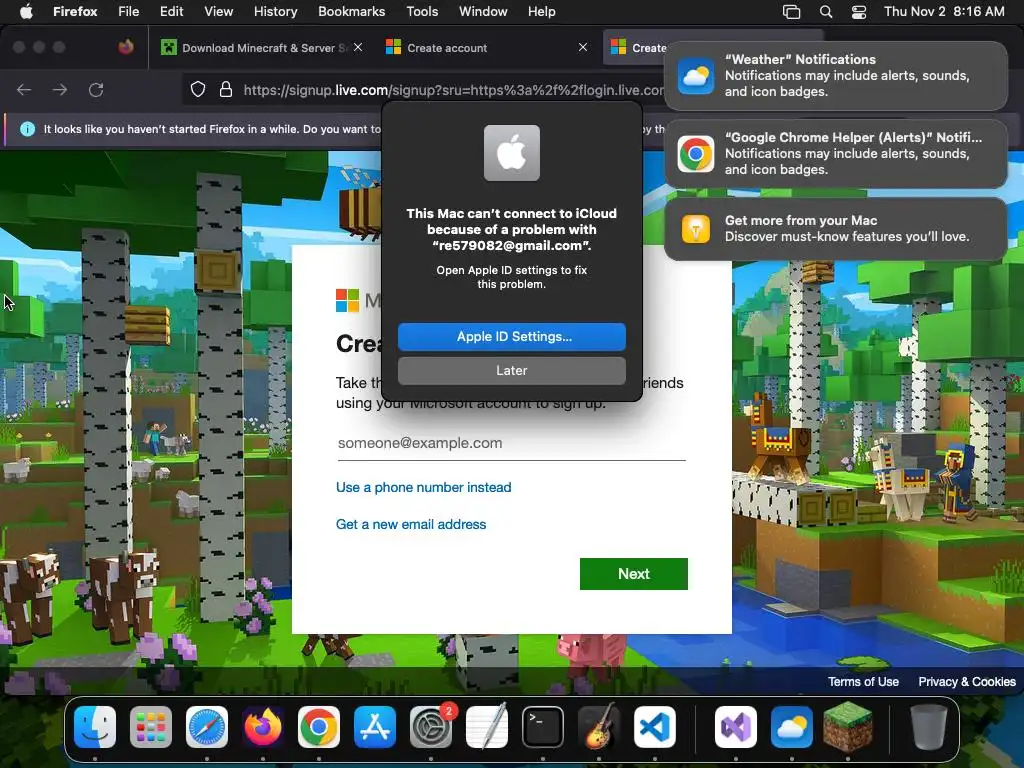Image resolution: width=1024 pixels, height=768 pixels.
Task: Open the Privacy & Cookies link
Action: (x=967, y=682)
